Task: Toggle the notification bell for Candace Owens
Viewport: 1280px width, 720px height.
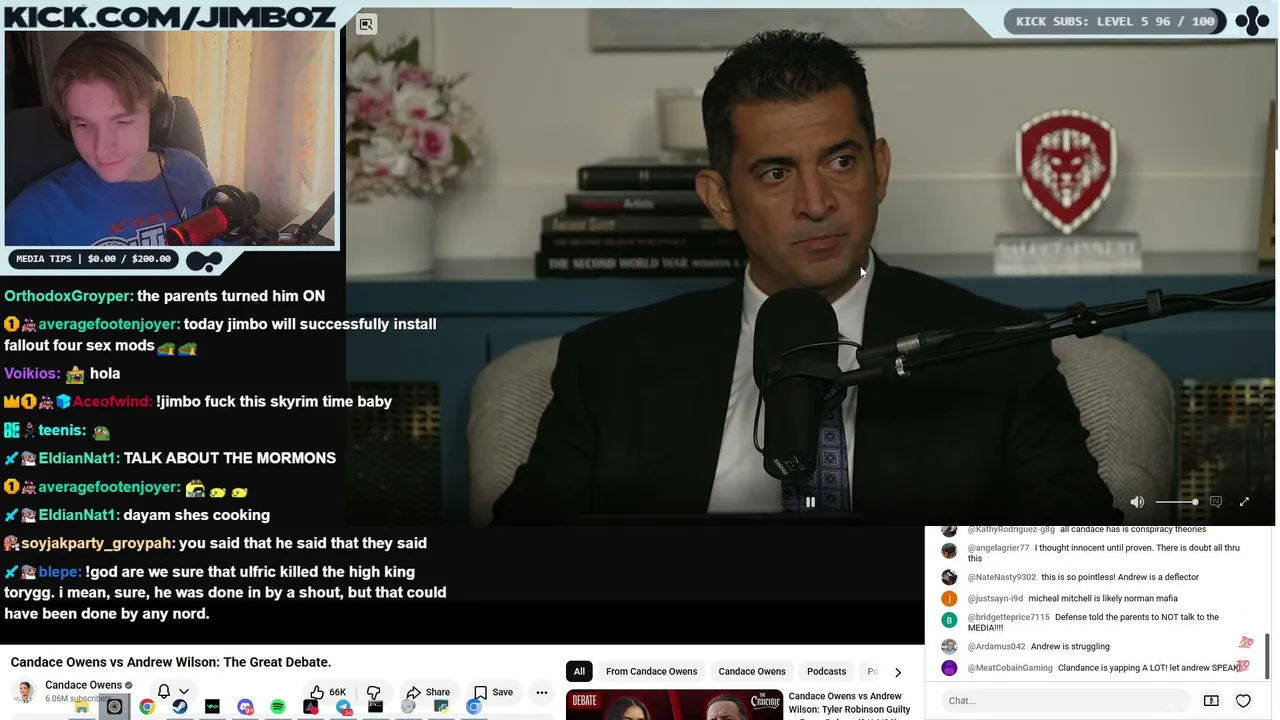Action: (x=164, y=692)
